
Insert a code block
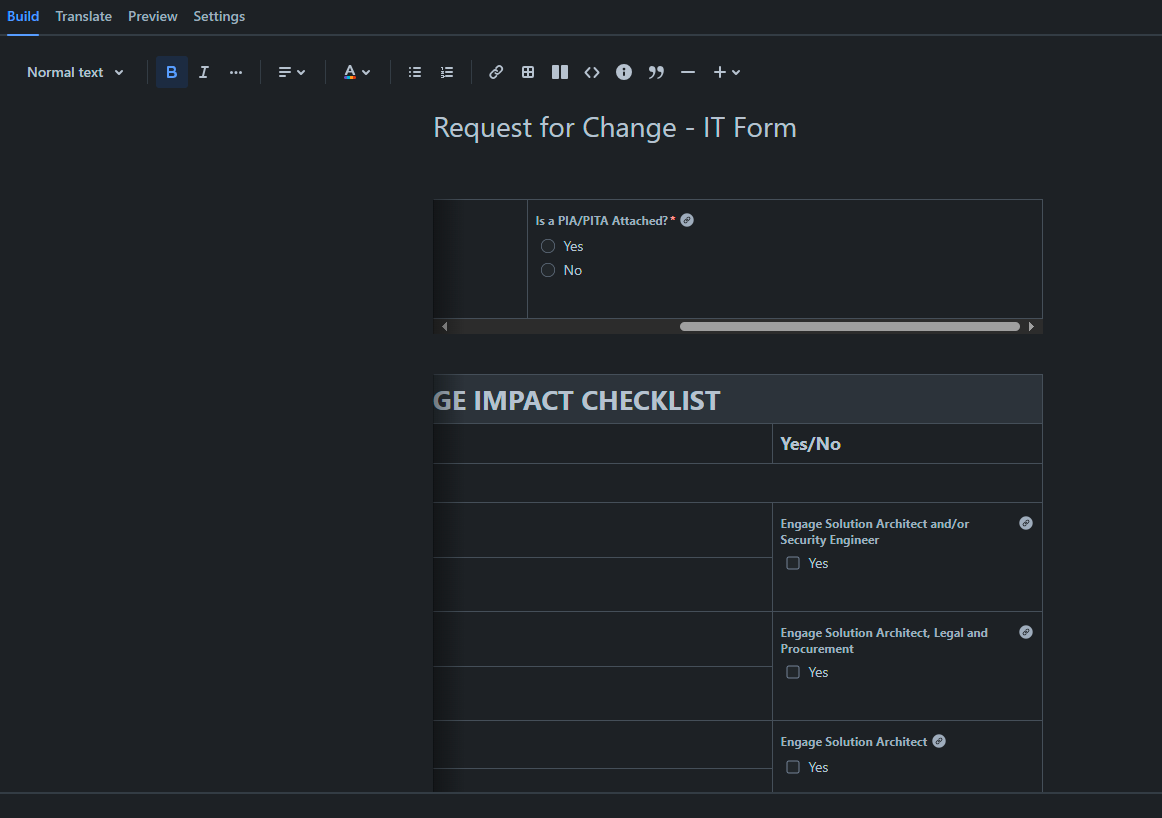click(x=591, y=72)
